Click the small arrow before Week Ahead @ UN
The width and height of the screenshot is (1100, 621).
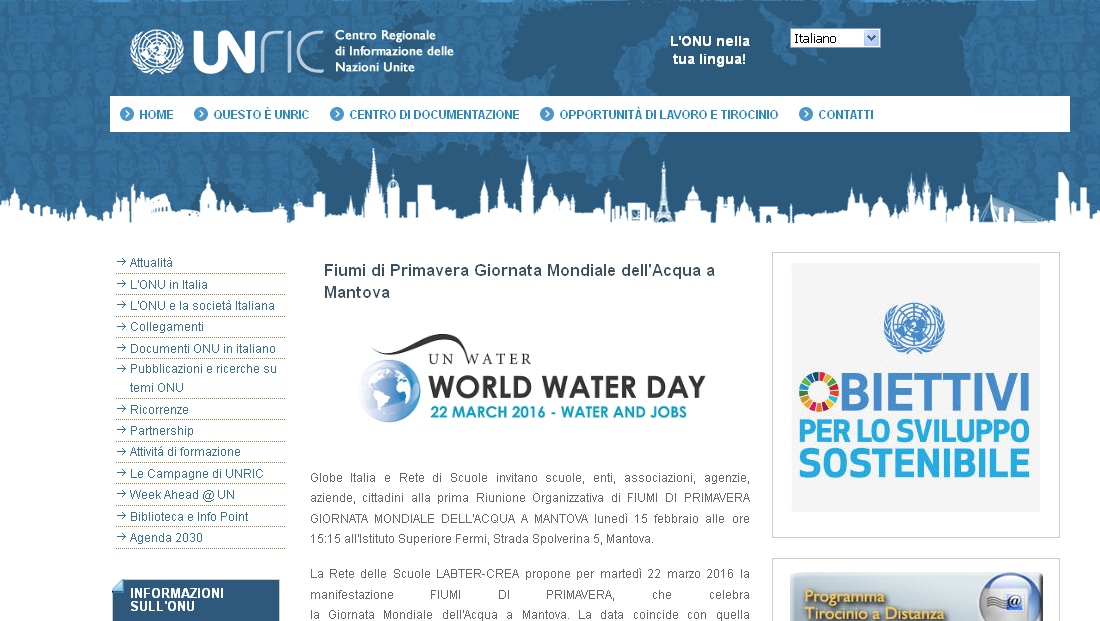click(x=121, y=494)
